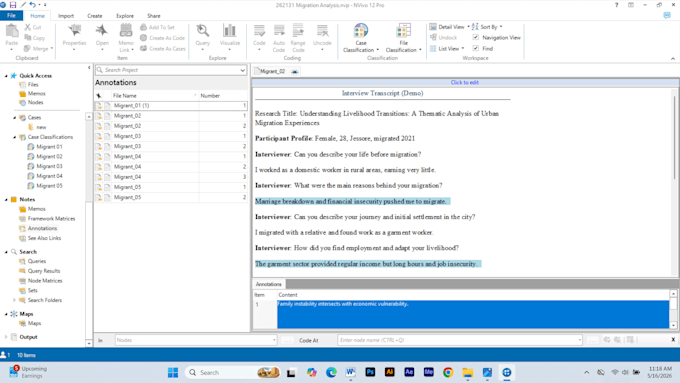
Task: Open the Detail View dropdown
Action: tap(450, 27)
